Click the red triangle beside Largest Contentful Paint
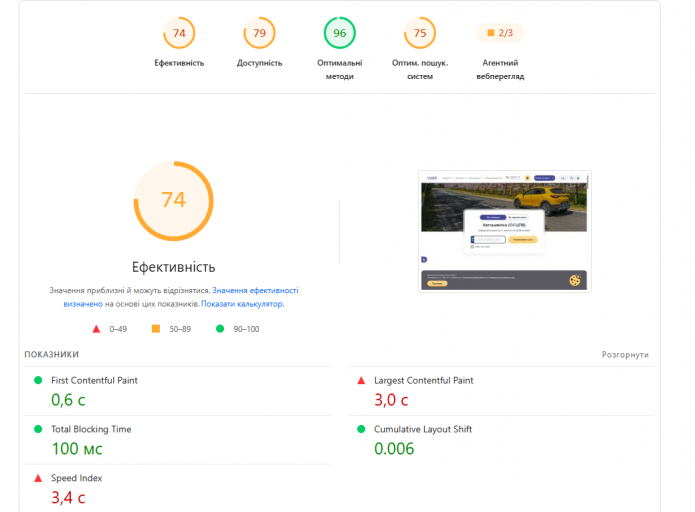Image resolution: width=695 pixels, height=512 pixels. click(x=361, y=380)
